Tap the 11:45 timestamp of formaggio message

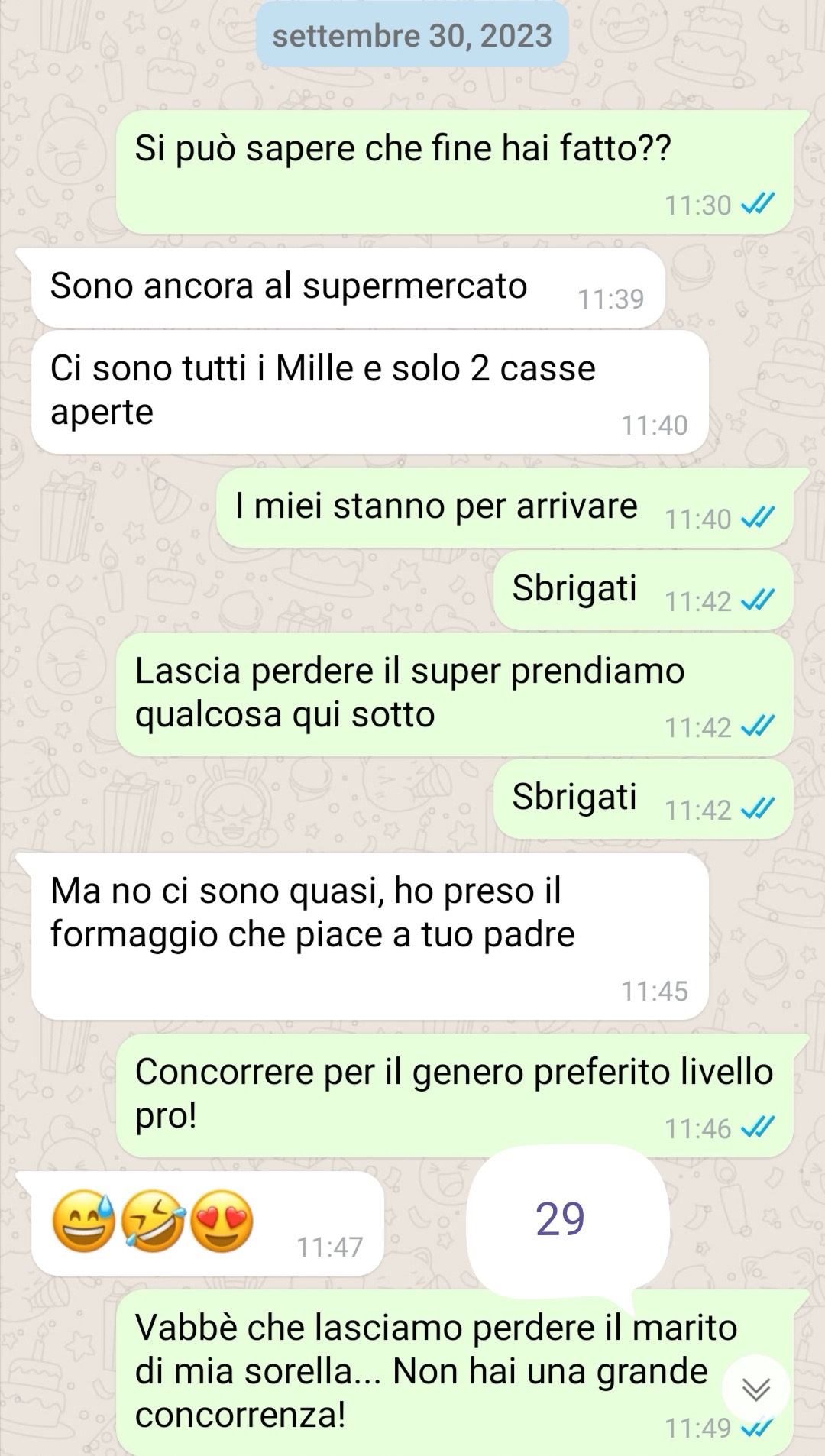point(655,991)
